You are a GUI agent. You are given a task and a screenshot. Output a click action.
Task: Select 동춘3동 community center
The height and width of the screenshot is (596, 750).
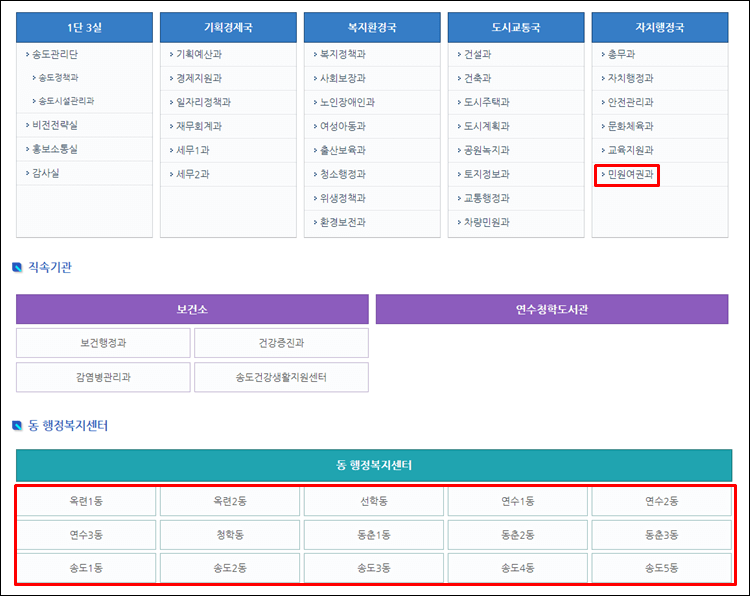tap(662, 535)
